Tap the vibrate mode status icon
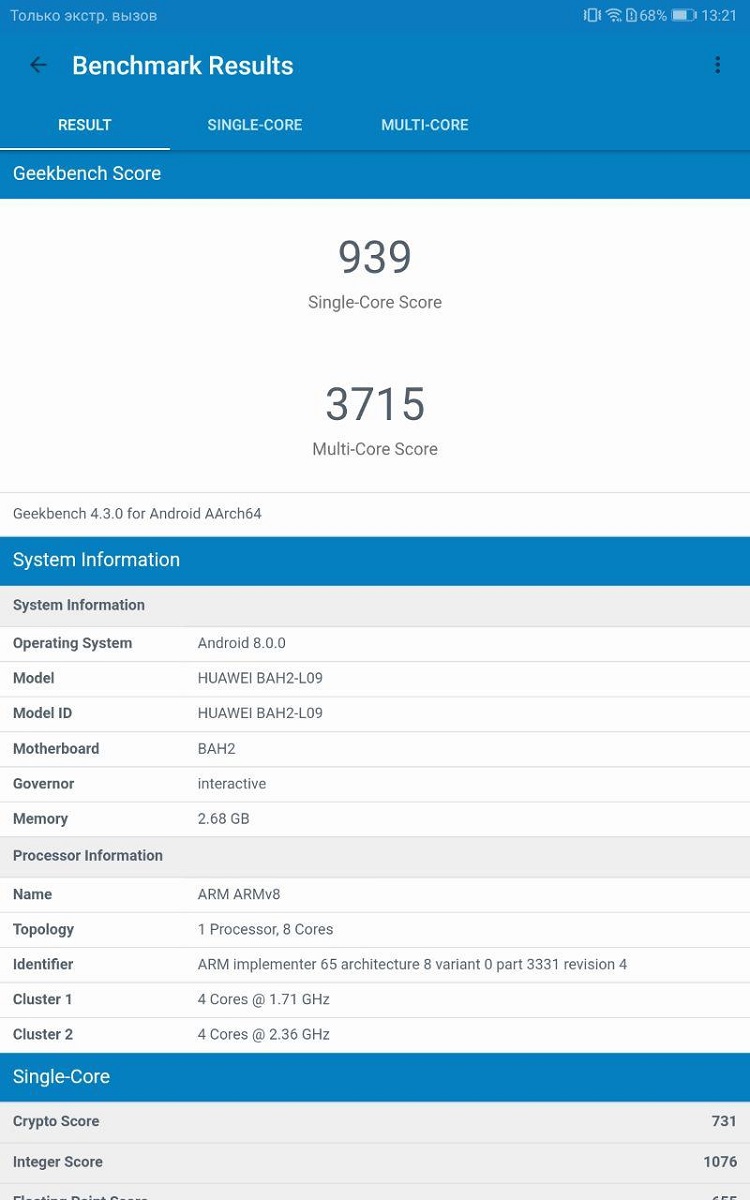This screenshot has width=750, height=1200. pyautogui.click(x=592, y=15)
